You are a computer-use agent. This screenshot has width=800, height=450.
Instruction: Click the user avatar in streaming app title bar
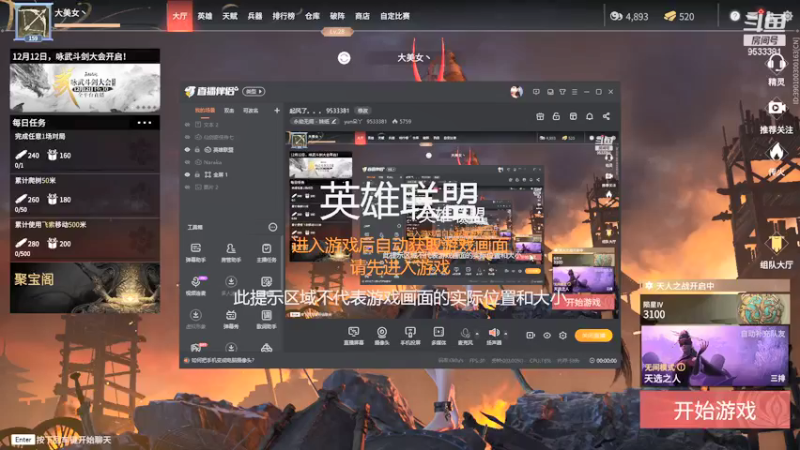click(x=516, y=92)
